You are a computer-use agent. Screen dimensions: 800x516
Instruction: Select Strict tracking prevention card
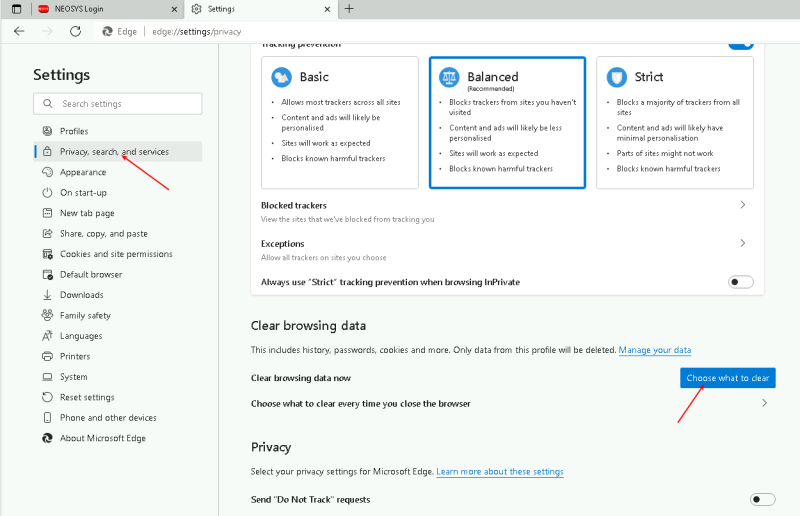(675, 122)
